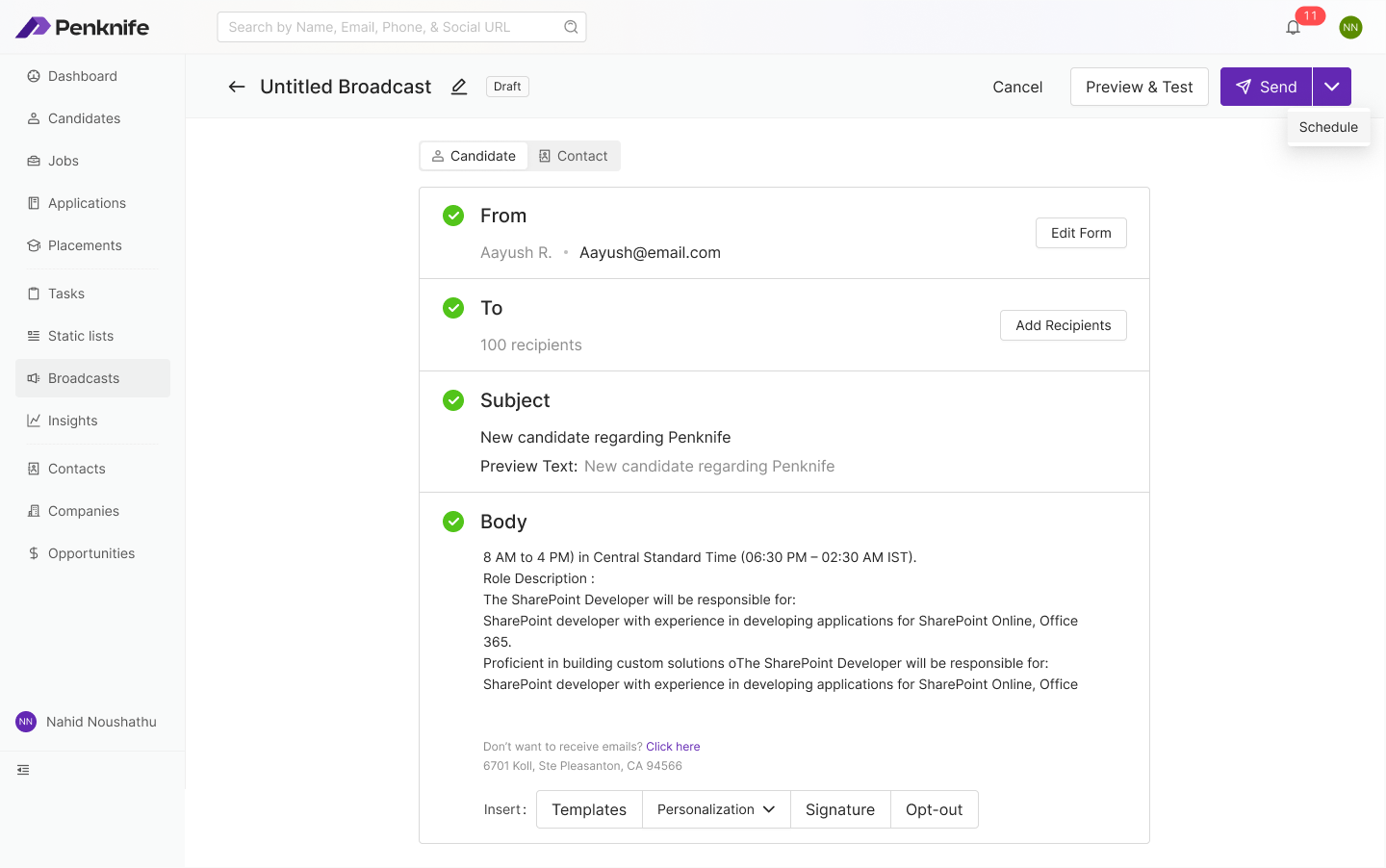This screenshot has width=1386, height=868.
Task: Click the Placements icon in sidebar
Action: click(34, 245)
